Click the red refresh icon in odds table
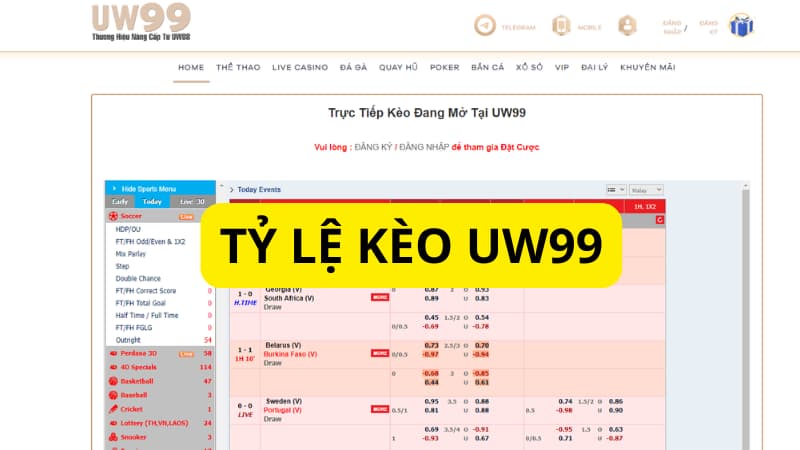800x450 pixels. coord(660,219)
